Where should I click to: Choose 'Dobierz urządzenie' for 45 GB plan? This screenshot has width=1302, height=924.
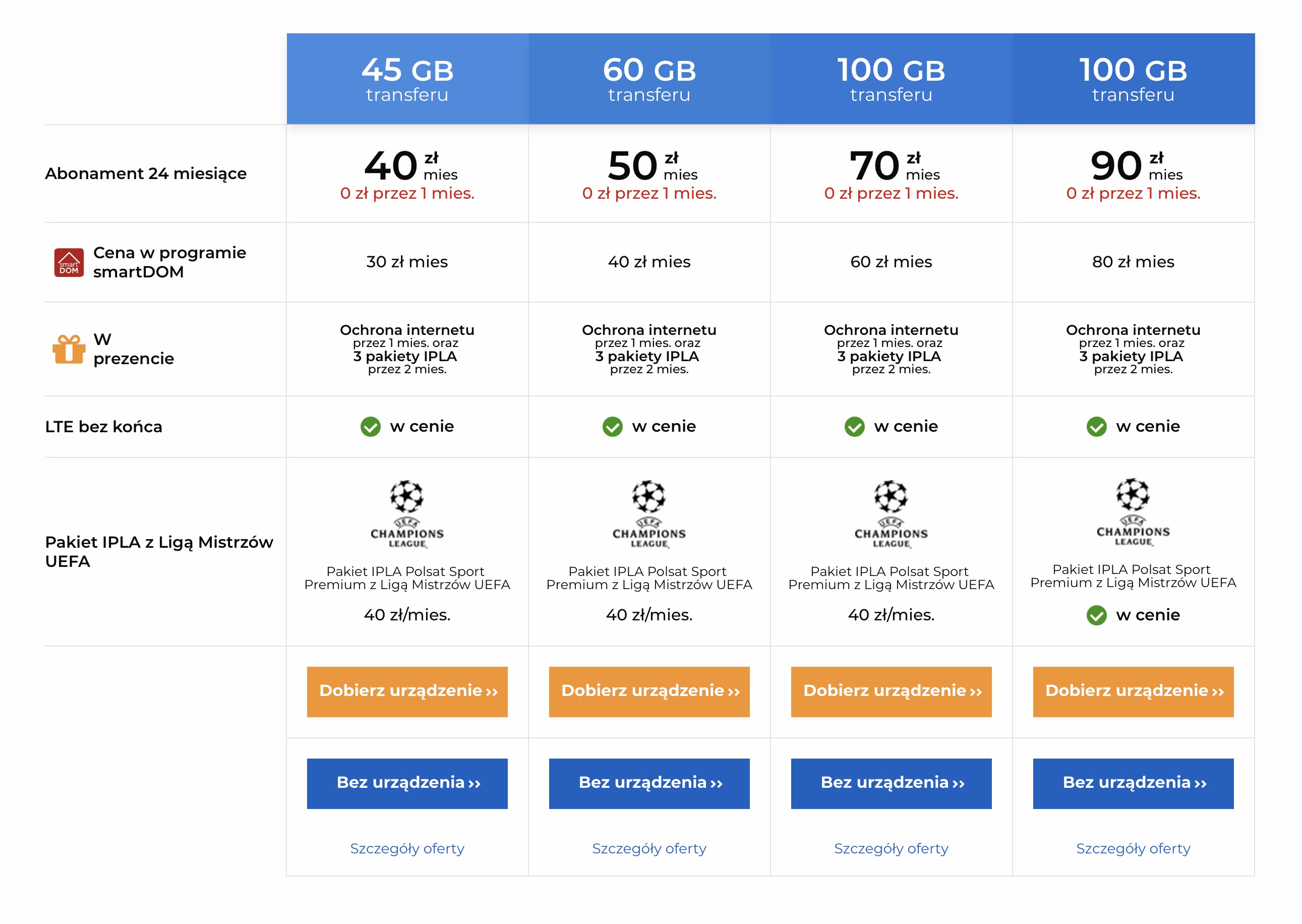(x=407, y=691)
